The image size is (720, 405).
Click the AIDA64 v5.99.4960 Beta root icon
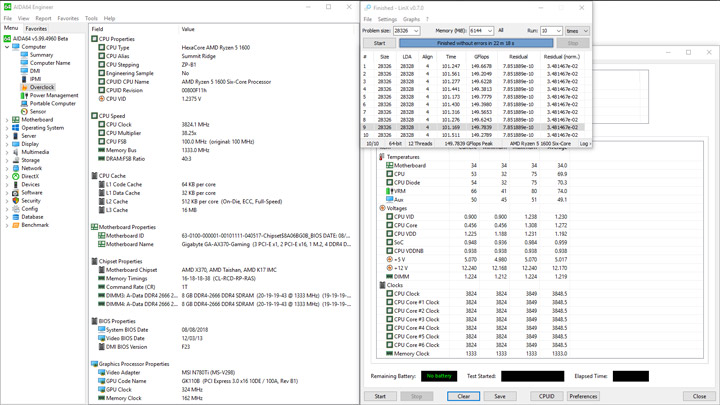point(7,39)
